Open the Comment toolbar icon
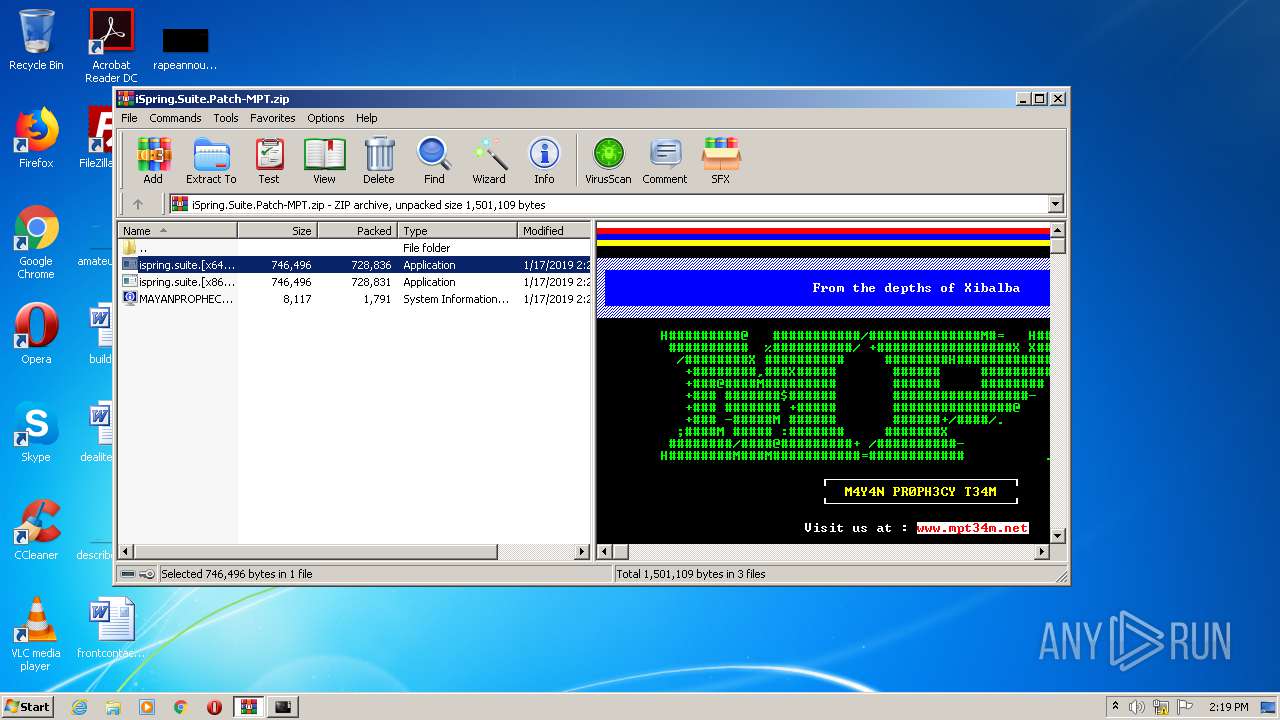Viewport: 1280px width, 720px height. point(665,161)
